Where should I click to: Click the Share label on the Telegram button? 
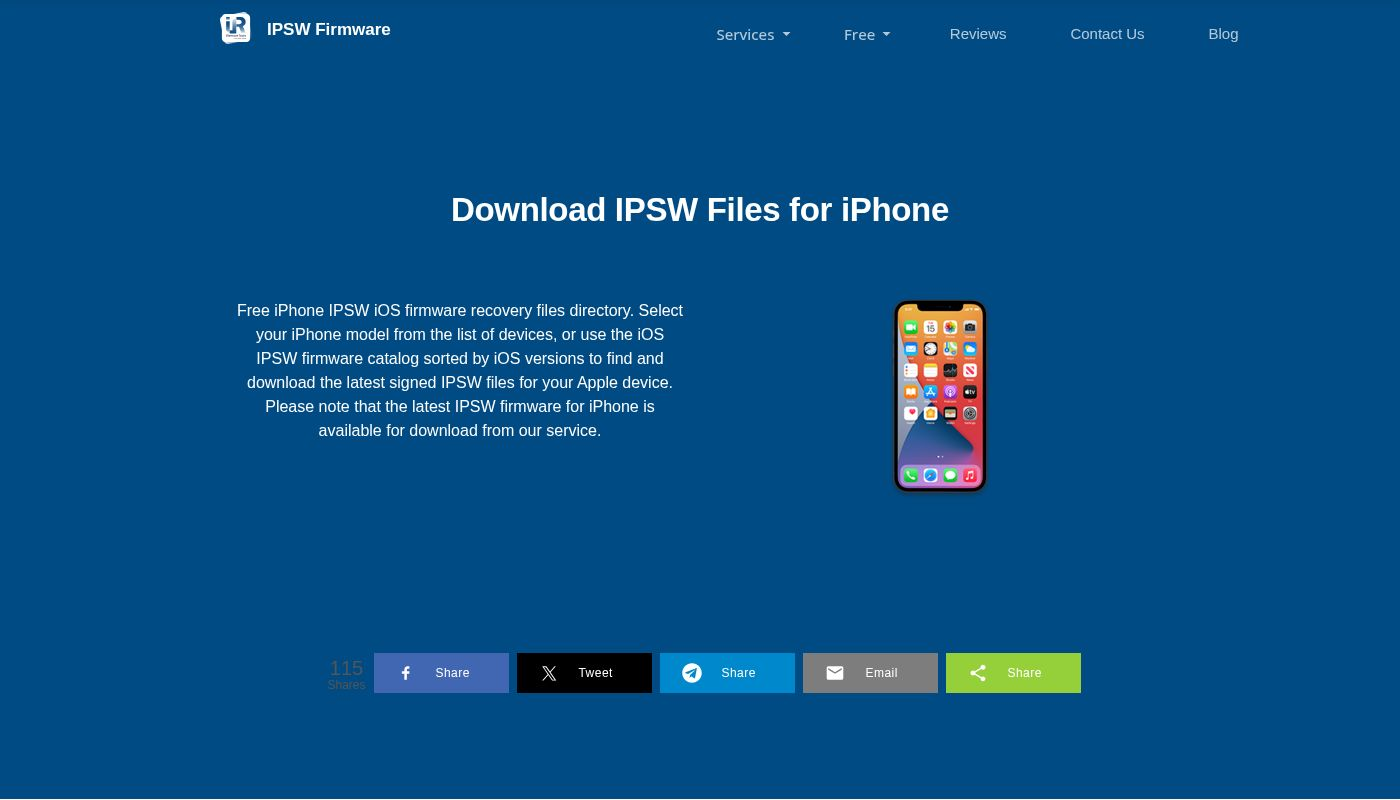tap(738, 673)
